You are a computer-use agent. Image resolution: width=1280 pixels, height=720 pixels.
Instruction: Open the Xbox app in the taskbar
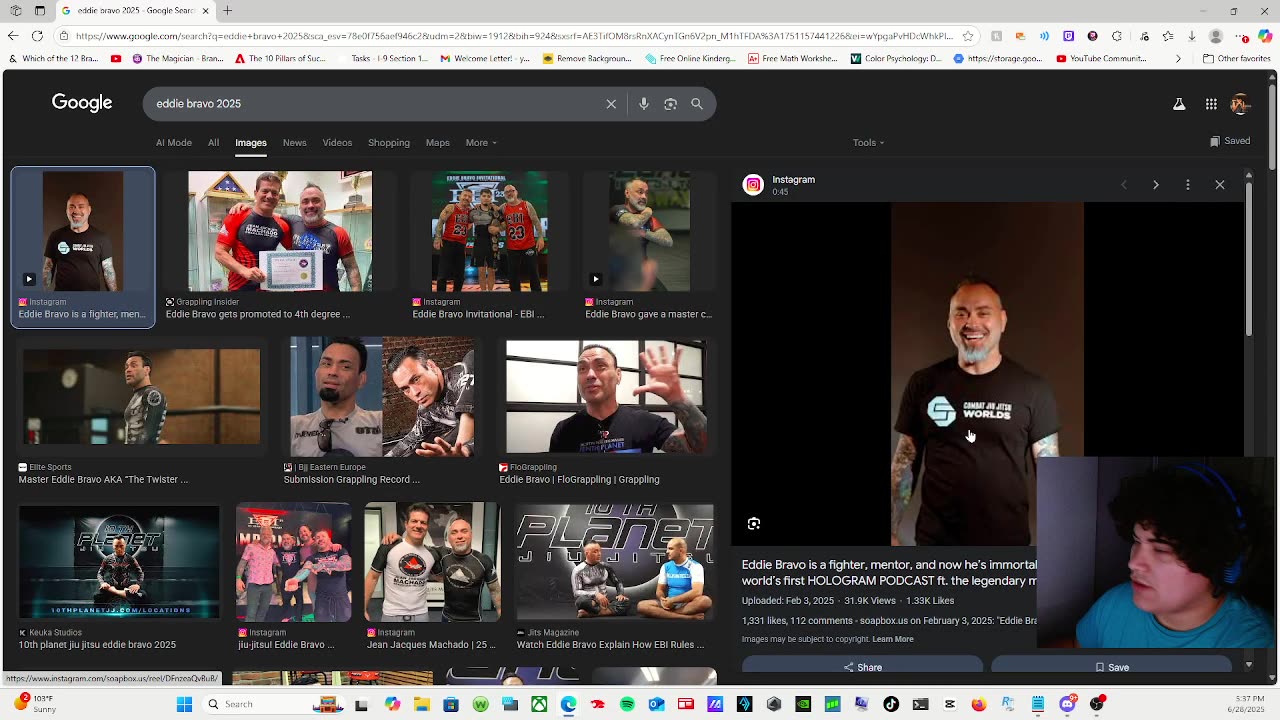(539, 704)
